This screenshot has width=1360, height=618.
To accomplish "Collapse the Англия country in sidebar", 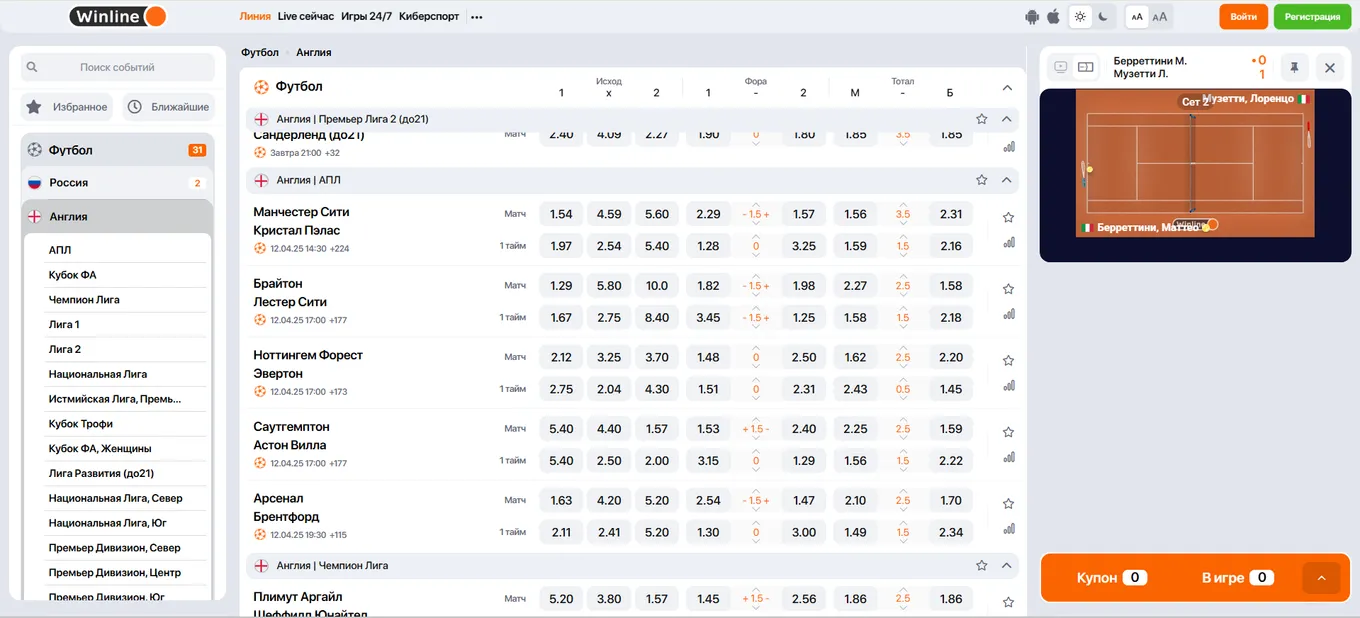I will pos(118,216).
